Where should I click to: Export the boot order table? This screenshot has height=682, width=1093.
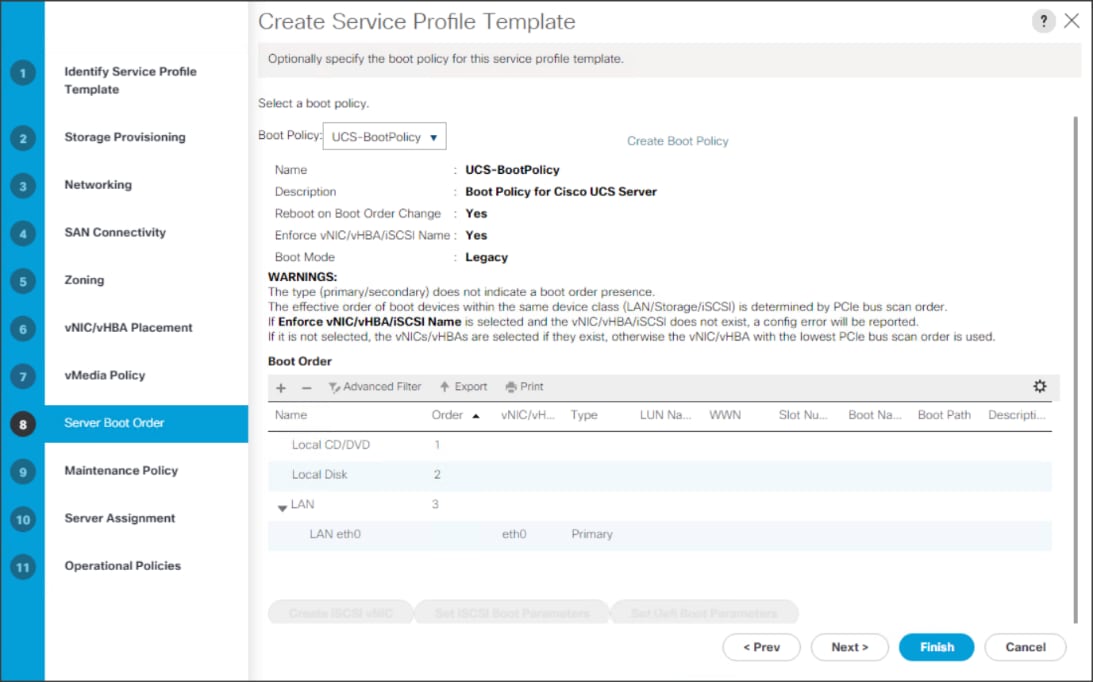click(x=463, y=387)
